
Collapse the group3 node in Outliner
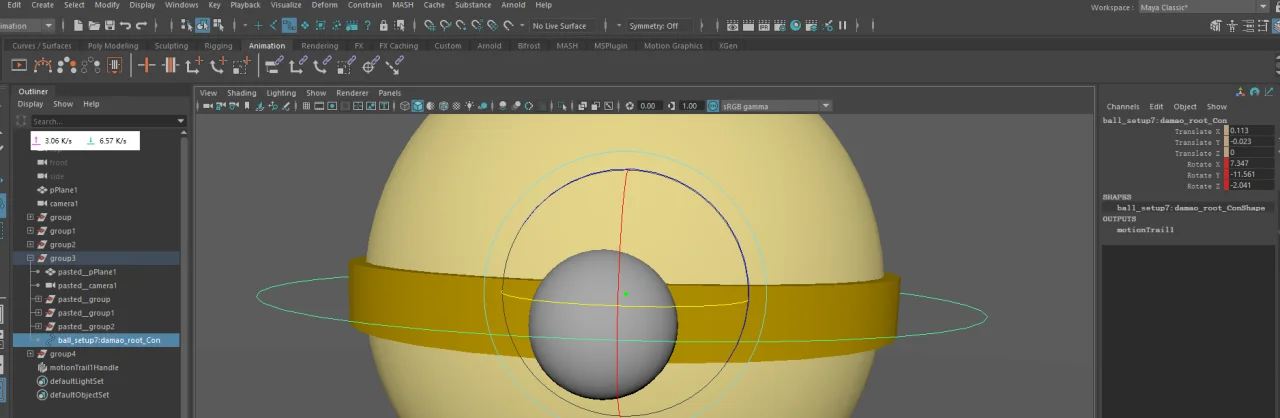(30, 258)
